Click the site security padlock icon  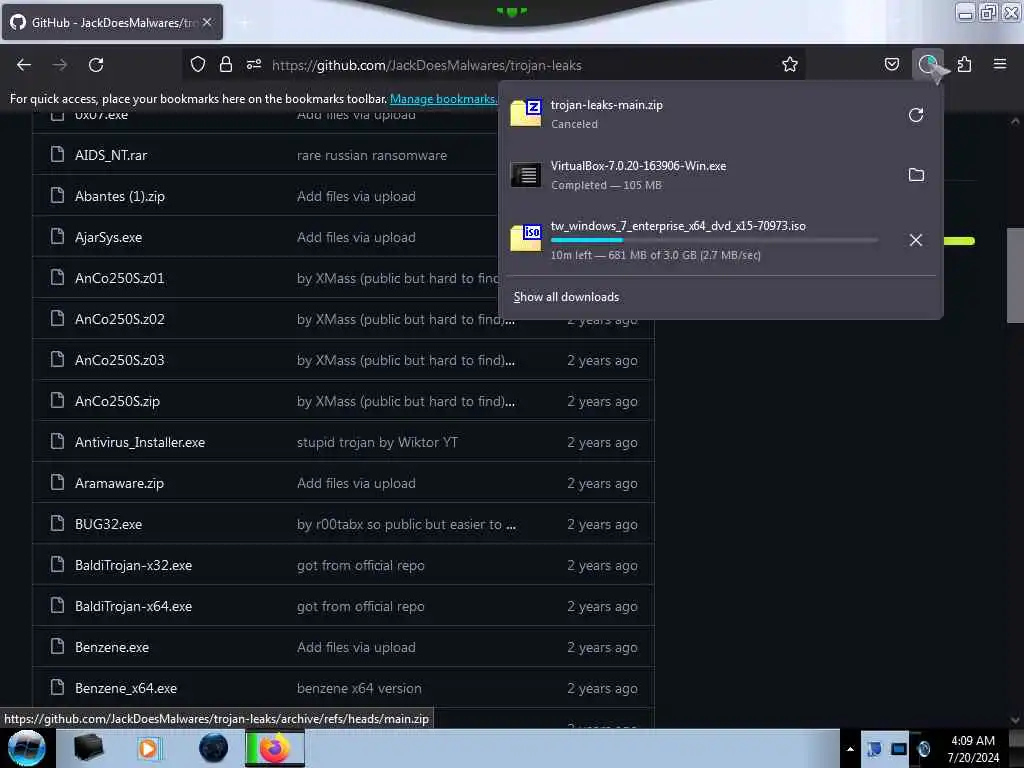tap(225, 64)
